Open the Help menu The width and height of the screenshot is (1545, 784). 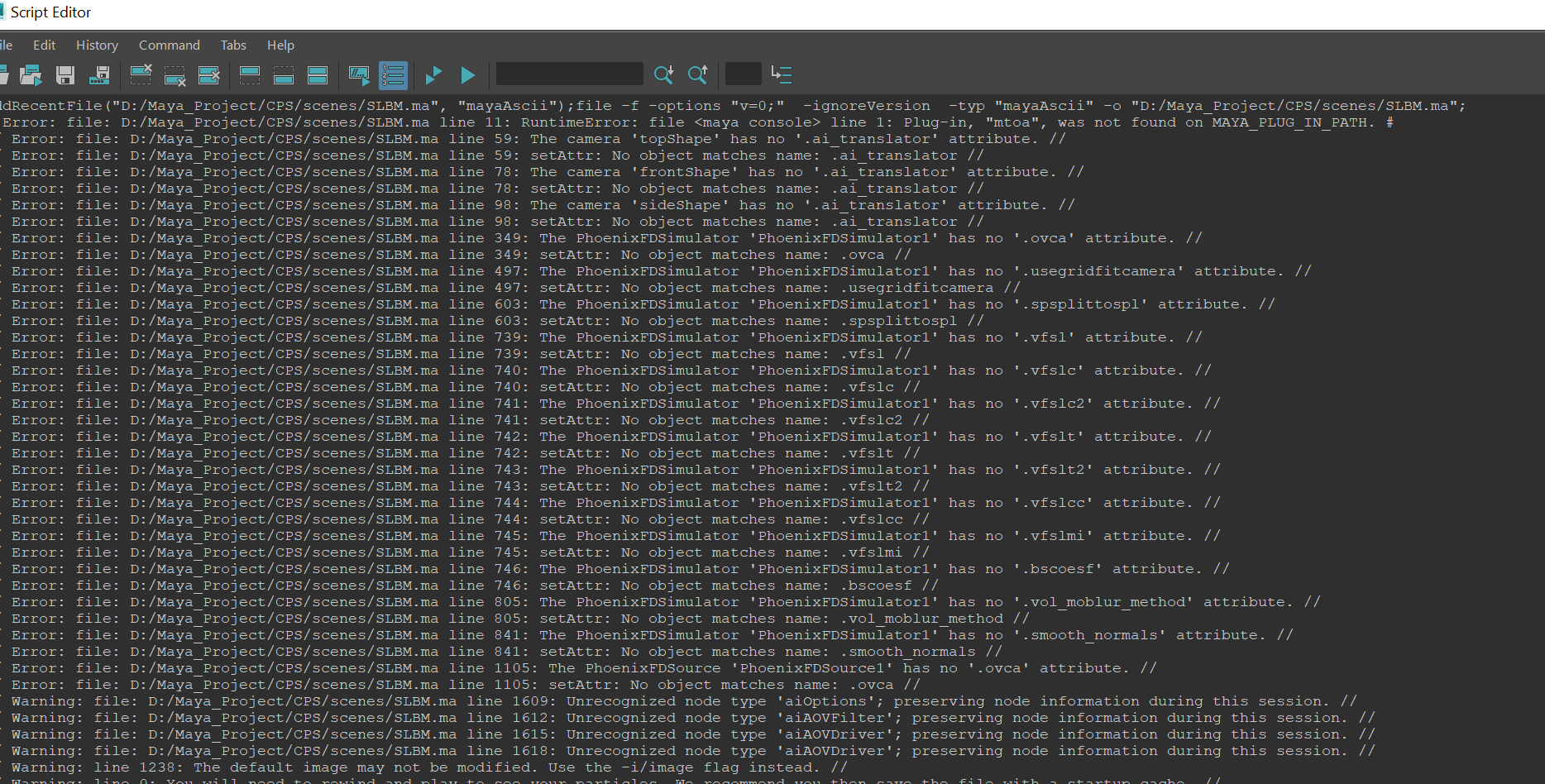(x=280, y=45)
